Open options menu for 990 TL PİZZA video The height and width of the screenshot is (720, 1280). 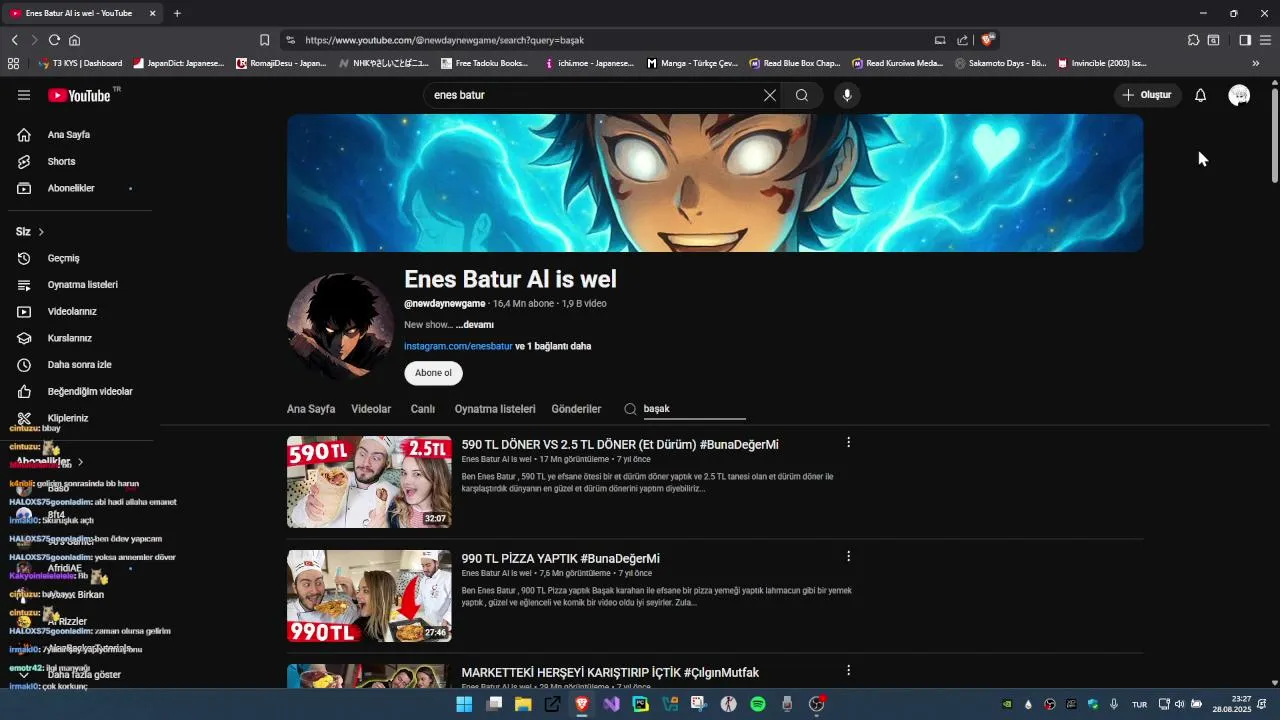pos(849,556)
